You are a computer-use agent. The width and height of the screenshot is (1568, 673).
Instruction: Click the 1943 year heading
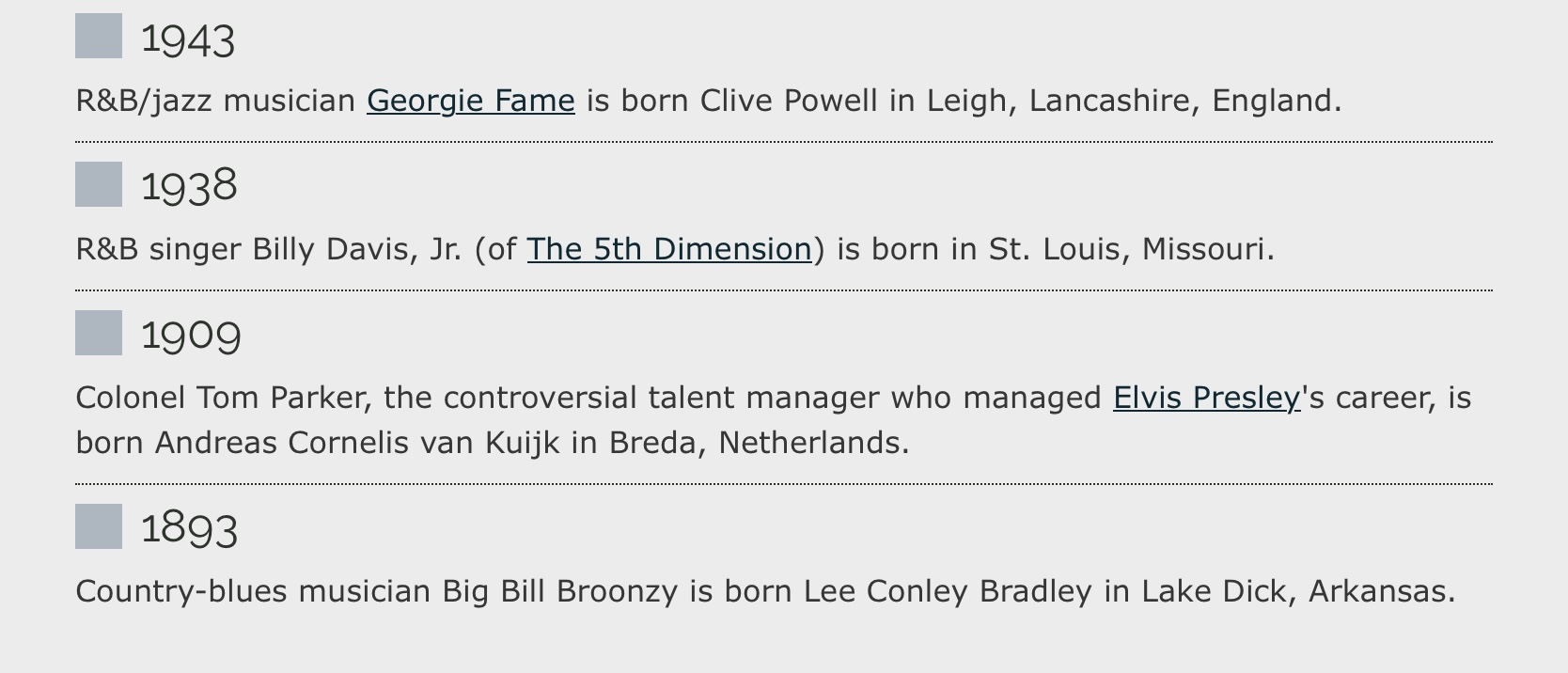tap(188, 39)
